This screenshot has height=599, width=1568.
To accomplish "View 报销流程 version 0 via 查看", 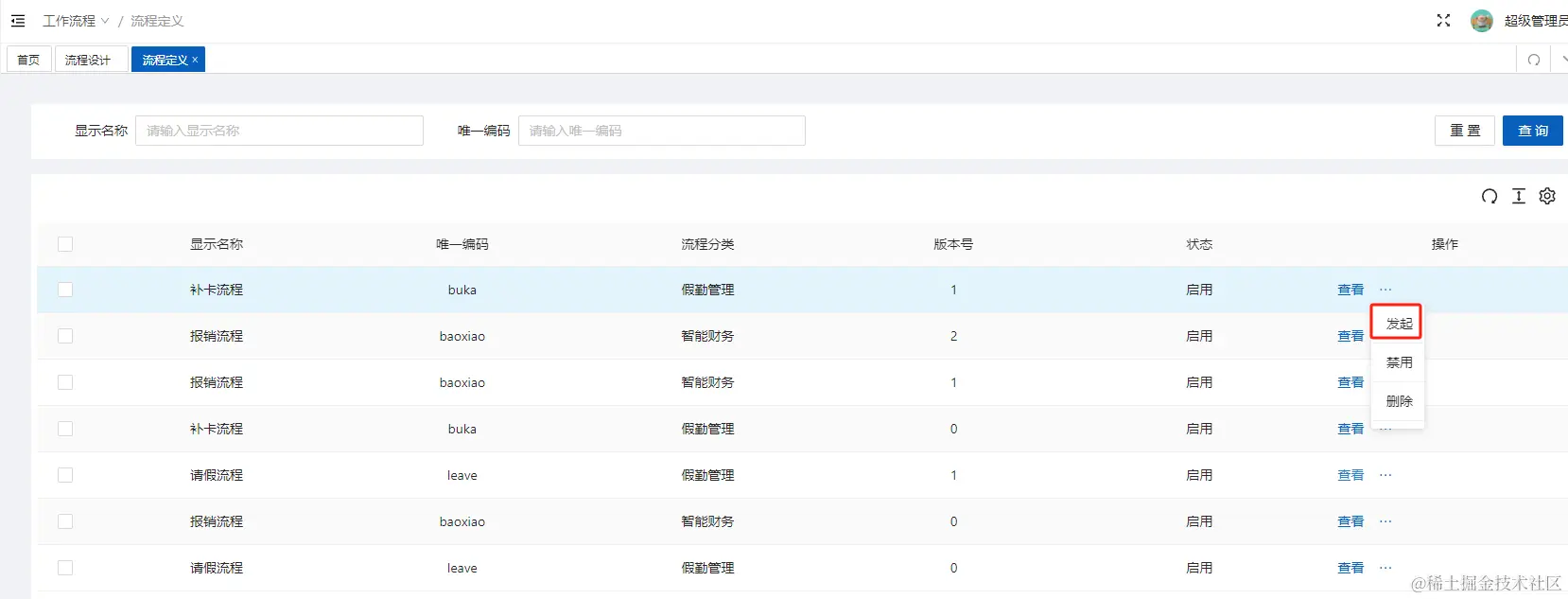I will click(x=1350, y=521).
